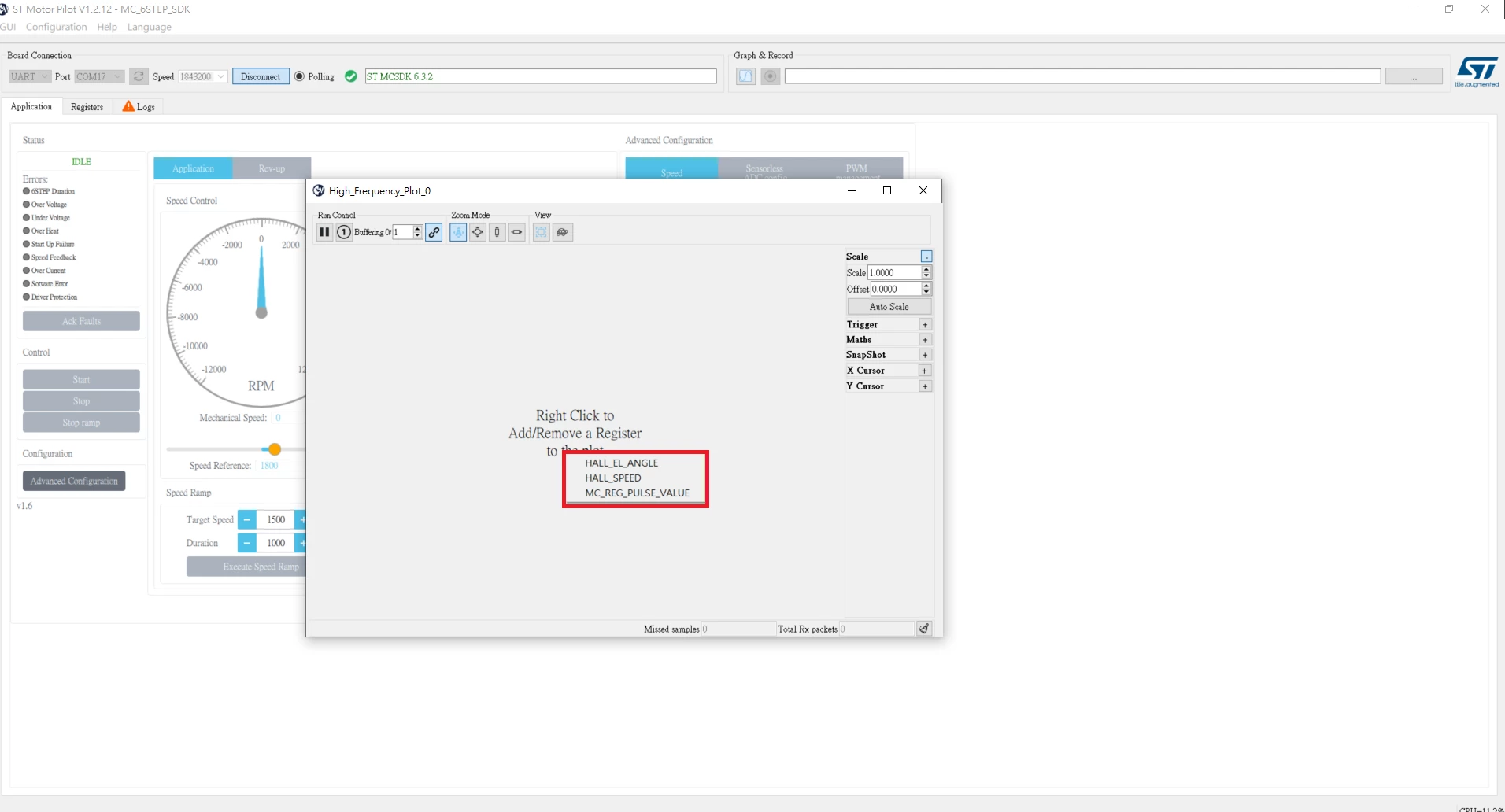Viewport: 1505px width, 812px height.
Task: Click the Scale value input field
Action: pos(894,272)
